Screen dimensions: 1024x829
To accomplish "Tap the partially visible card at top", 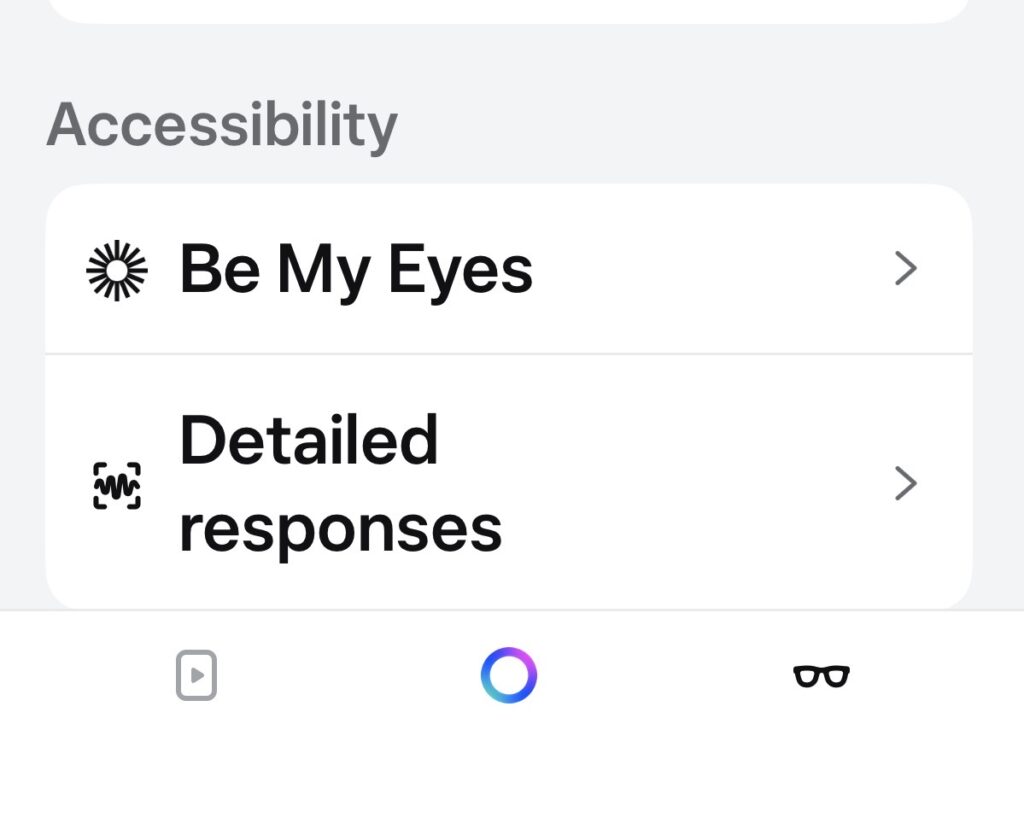I will point(508,10).
